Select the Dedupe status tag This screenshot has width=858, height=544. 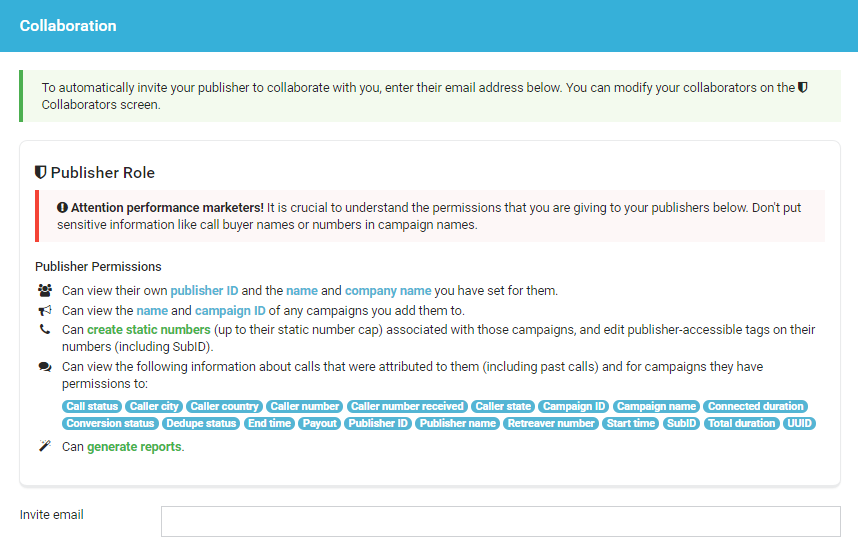201,423
